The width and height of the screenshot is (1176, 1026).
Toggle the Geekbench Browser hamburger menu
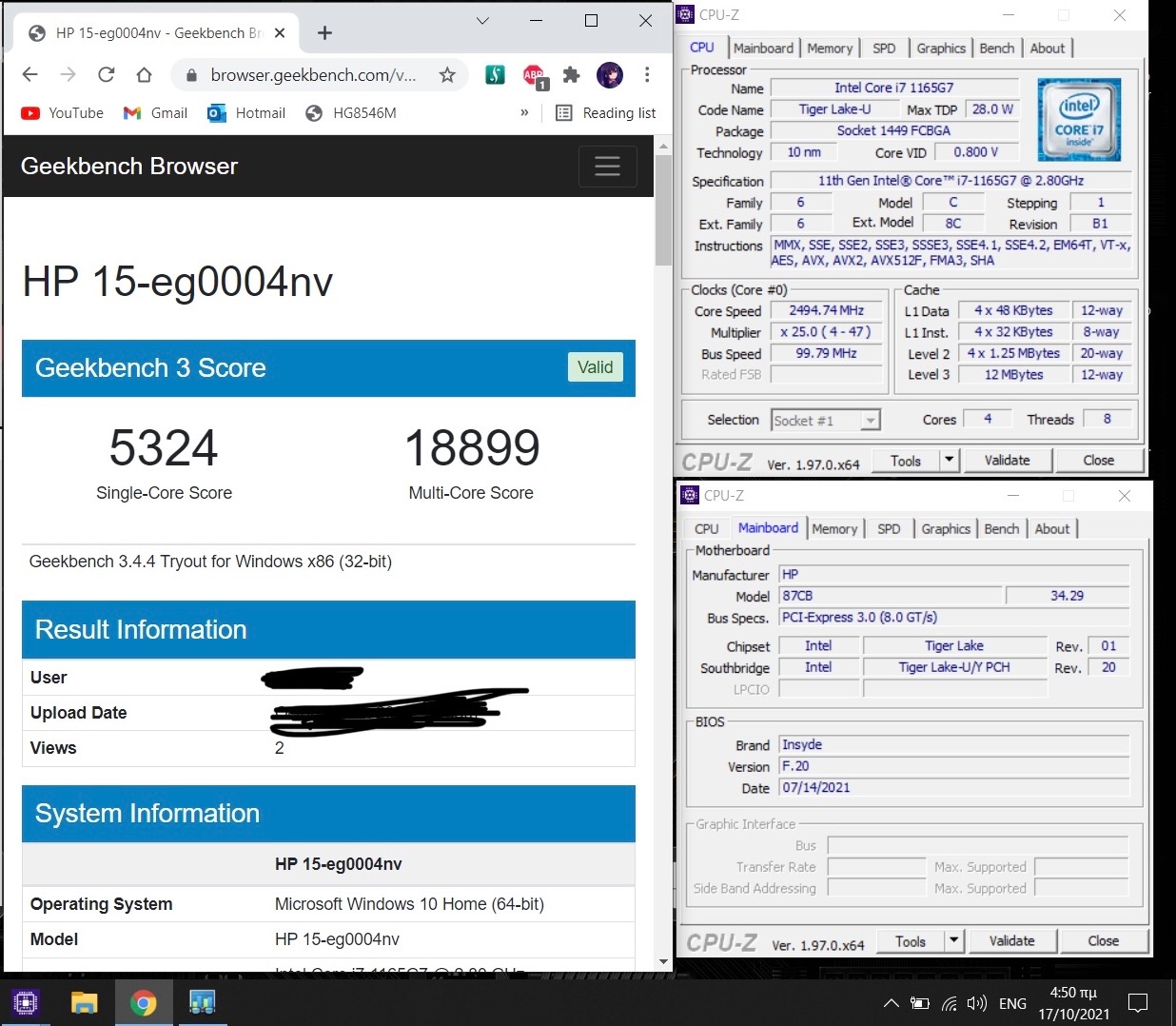[x=608, y=166]
